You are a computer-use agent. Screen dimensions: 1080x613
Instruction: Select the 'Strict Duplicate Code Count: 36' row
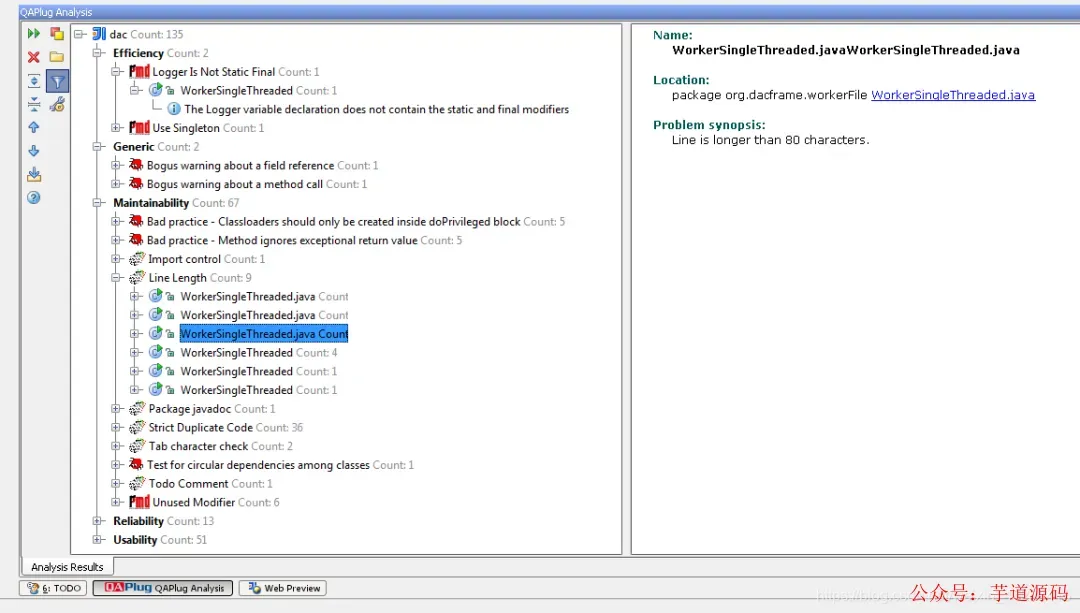tap(226, 427)
